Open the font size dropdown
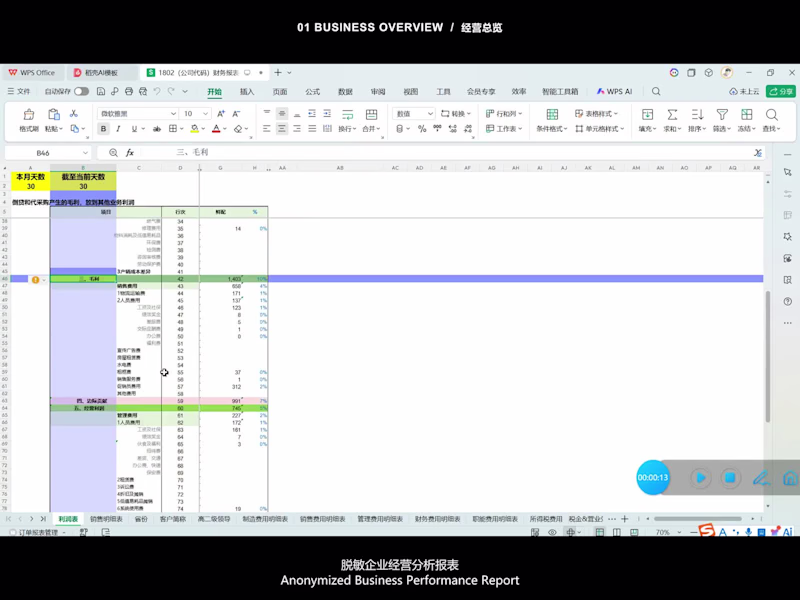This screenshot has height=600, width=800. point(205,114)
